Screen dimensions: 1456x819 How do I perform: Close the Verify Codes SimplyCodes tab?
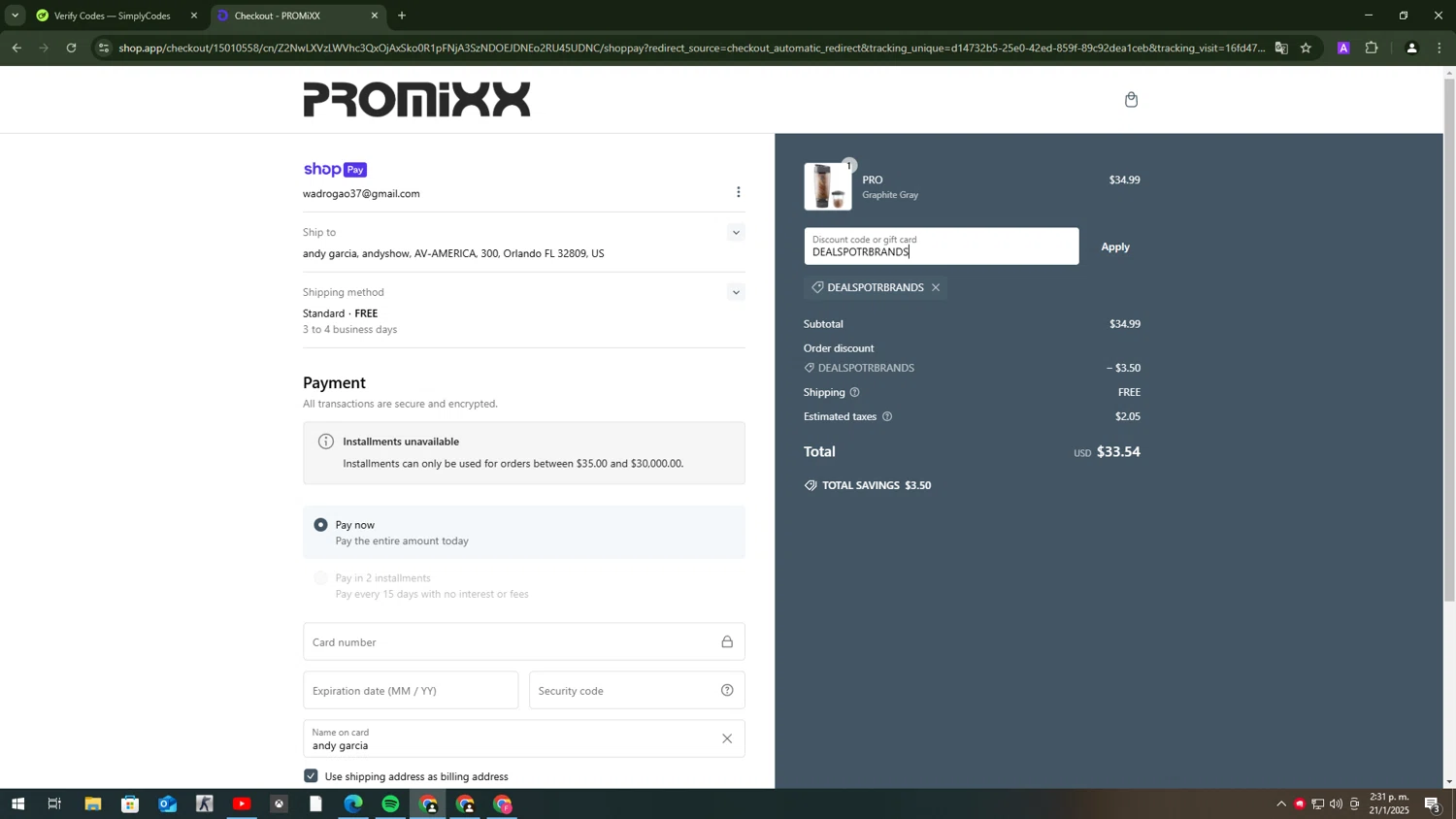click(193, 16)
